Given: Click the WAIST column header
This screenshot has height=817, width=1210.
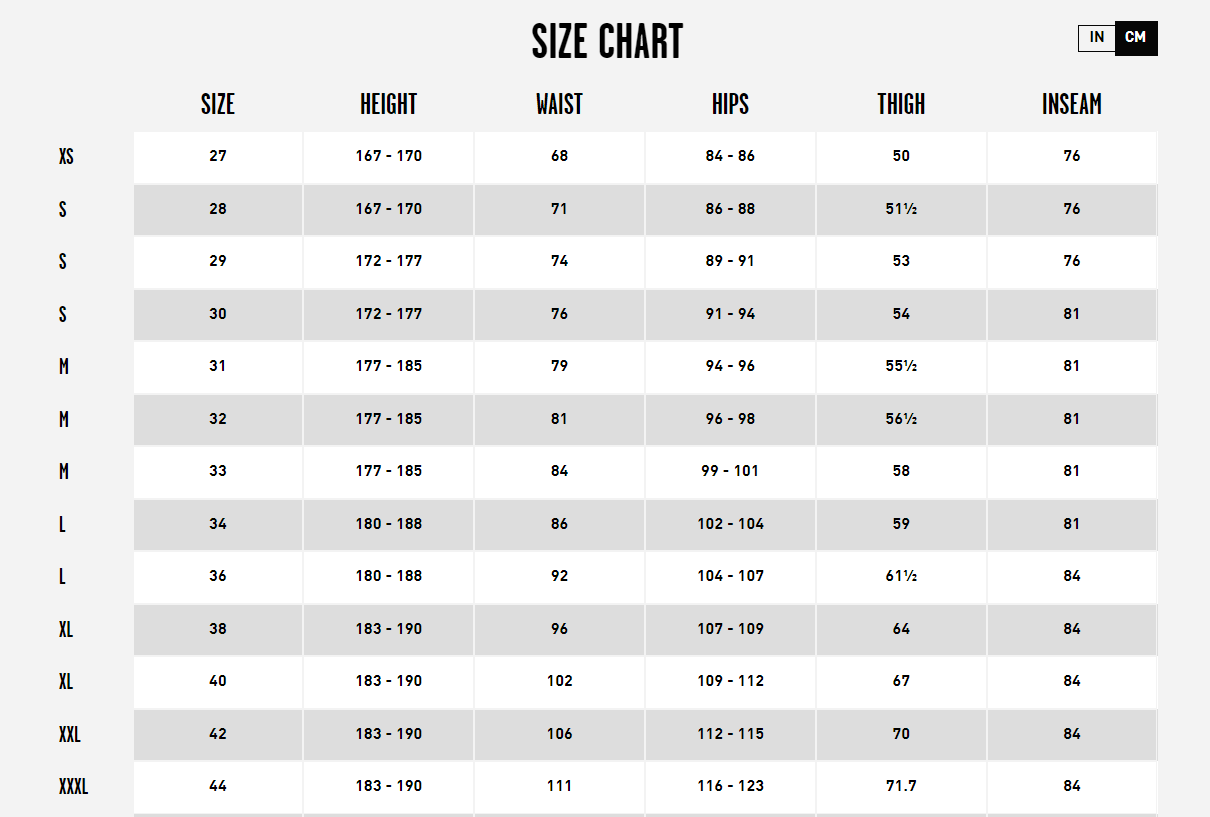Looking at the screenshot, I should (x=559, y=104).
